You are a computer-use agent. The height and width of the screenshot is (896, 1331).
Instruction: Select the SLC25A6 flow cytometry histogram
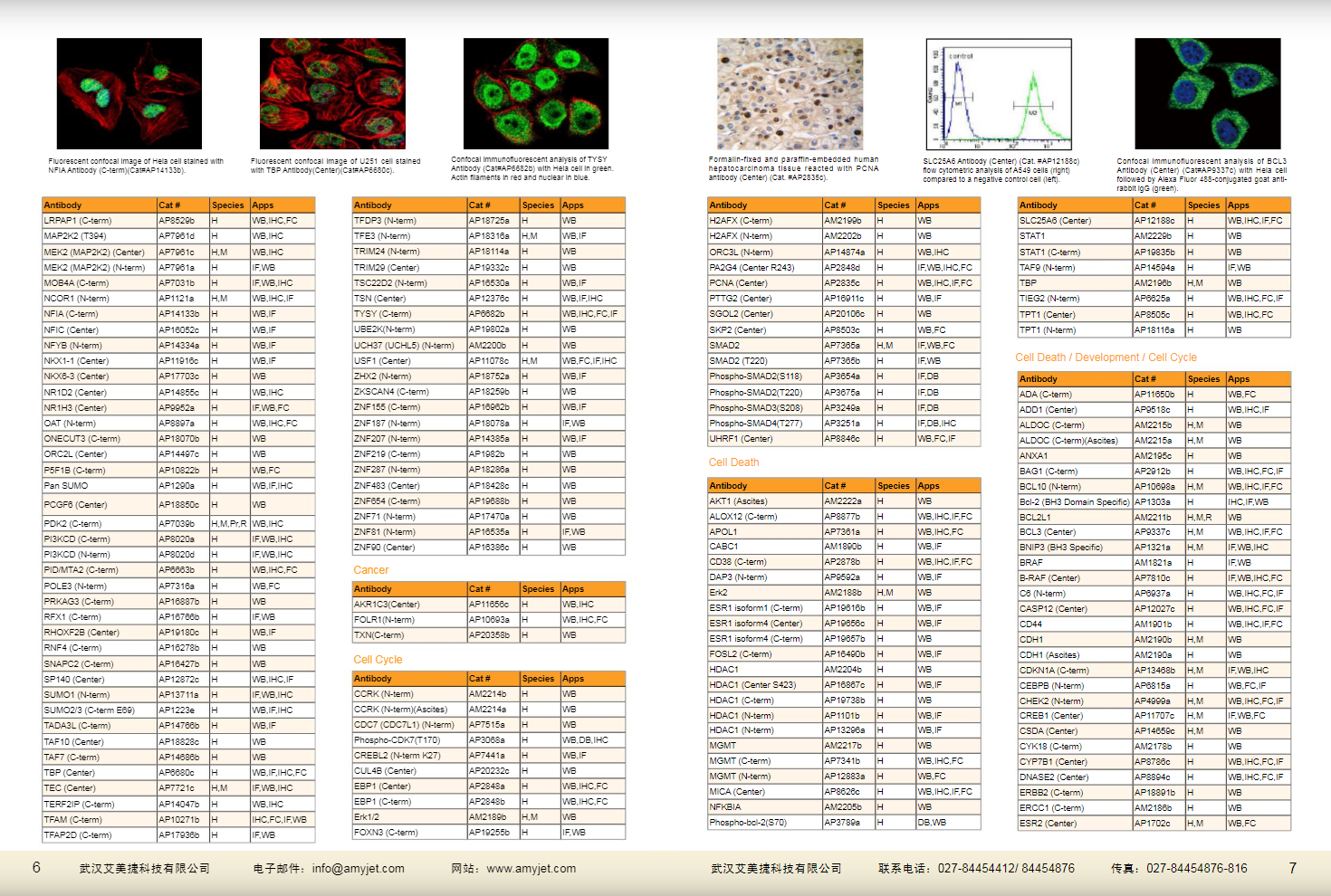pyautogui.click(x=999, y=94)
